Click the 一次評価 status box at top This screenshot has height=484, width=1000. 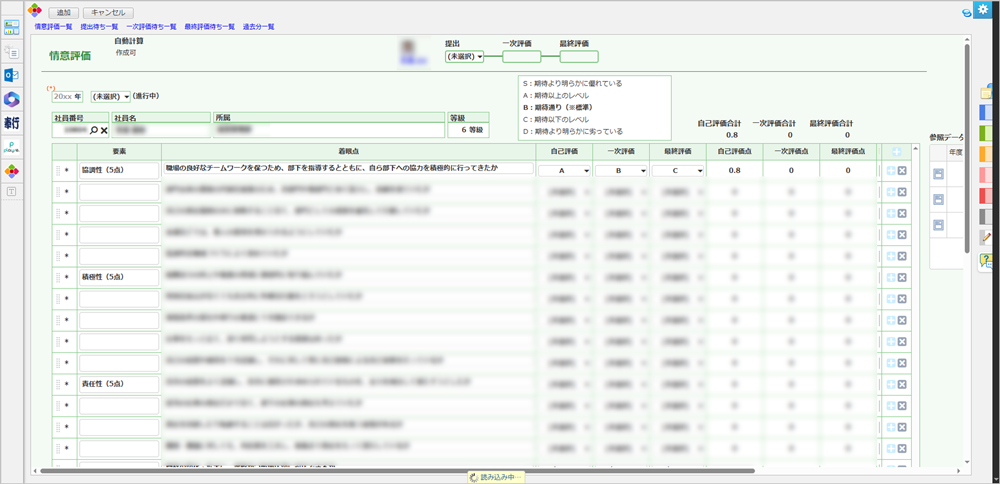522,57
